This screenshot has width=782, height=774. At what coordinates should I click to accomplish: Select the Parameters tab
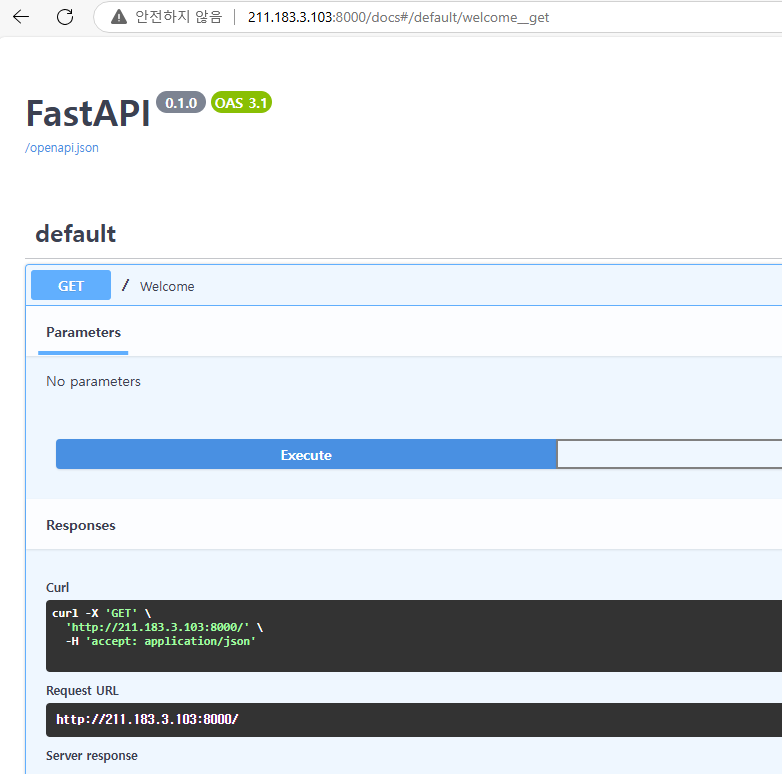[x=83, y=333]
